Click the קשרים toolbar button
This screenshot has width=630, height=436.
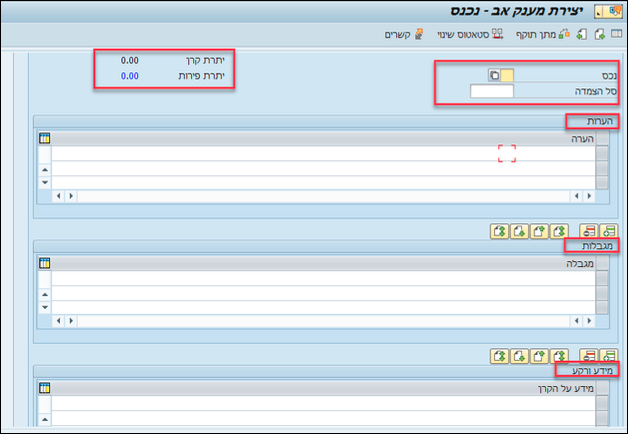point(404,35)
